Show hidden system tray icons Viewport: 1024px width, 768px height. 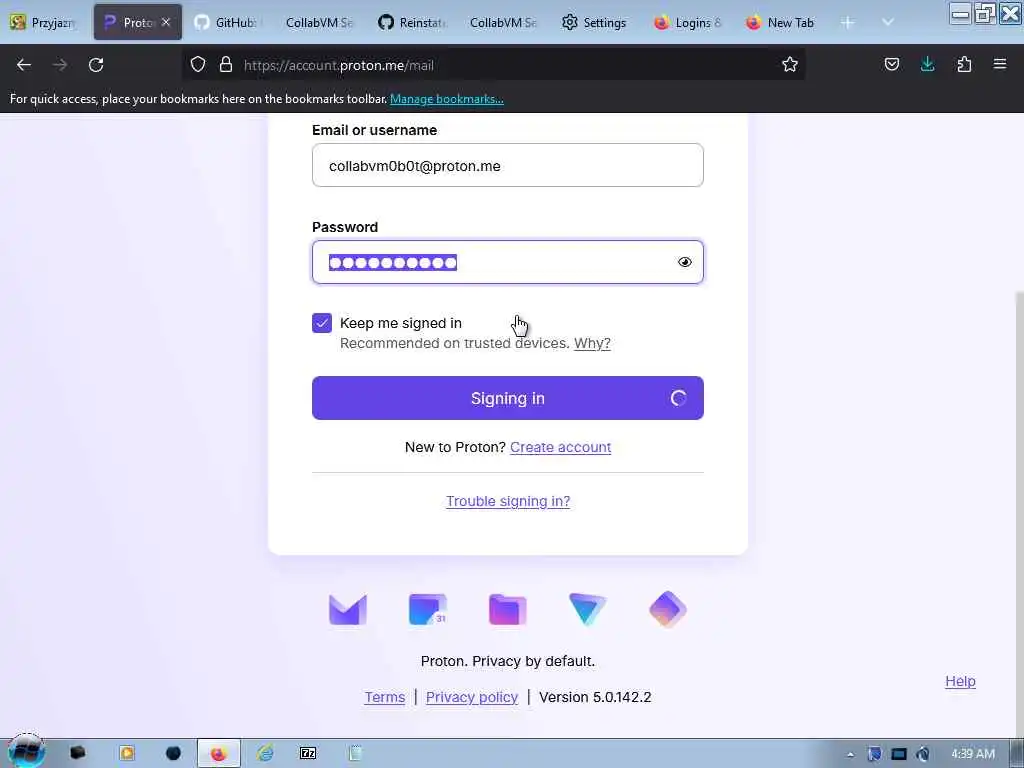click(x=850, y=754)
